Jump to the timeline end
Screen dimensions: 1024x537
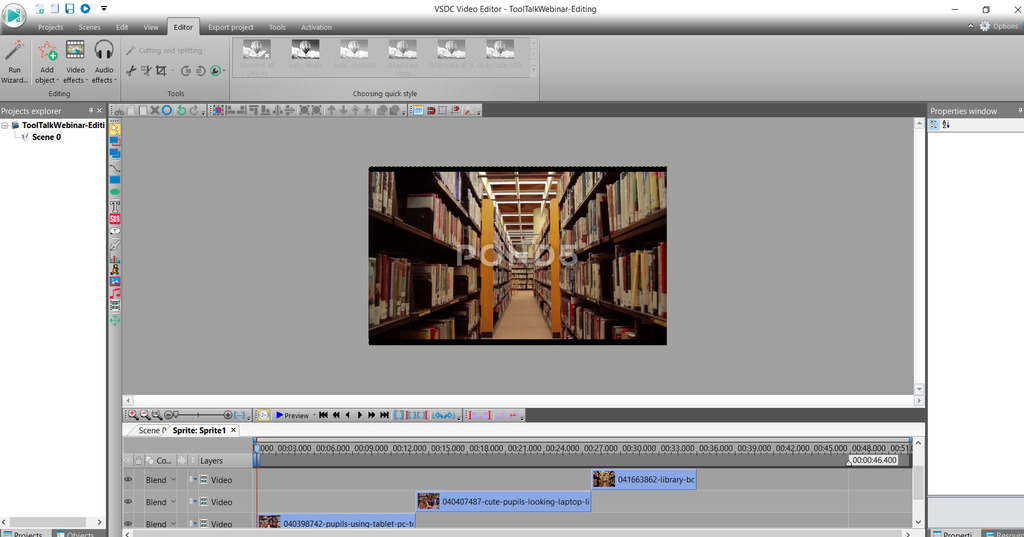tap(384, 415)
